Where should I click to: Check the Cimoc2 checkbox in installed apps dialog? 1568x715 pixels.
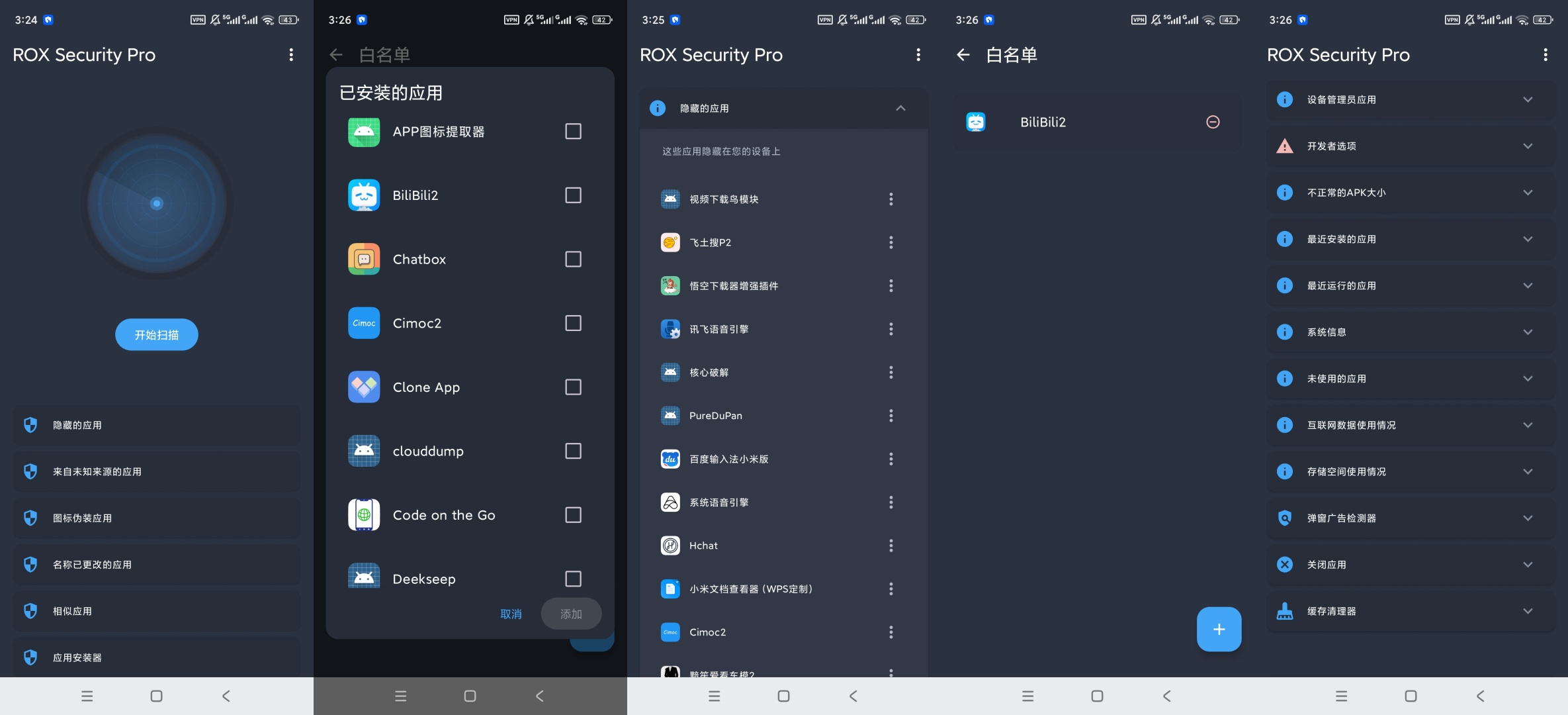(x=573, y=323)
